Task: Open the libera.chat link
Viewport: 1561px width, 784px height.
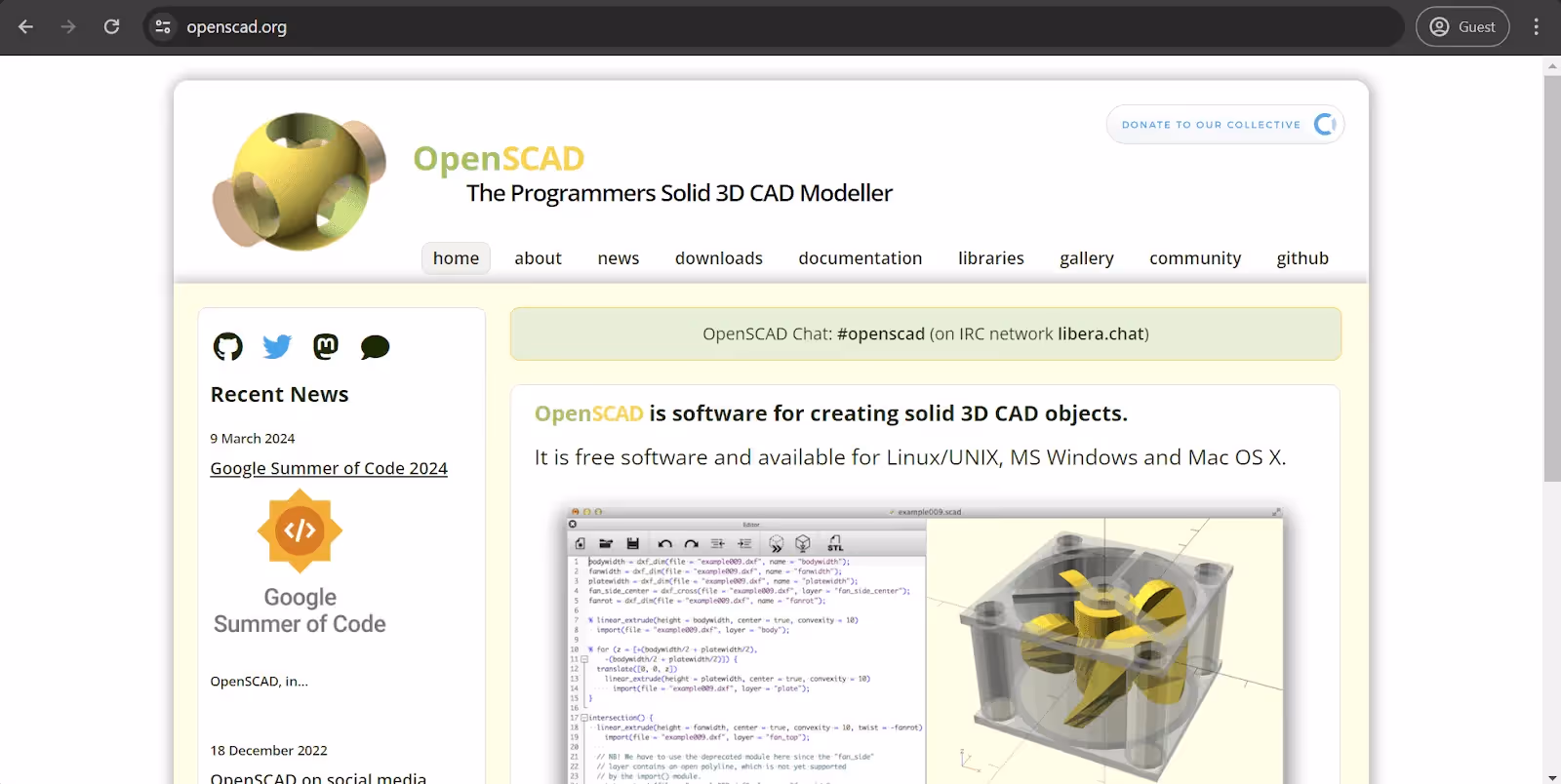Action: click(1101, 333)
